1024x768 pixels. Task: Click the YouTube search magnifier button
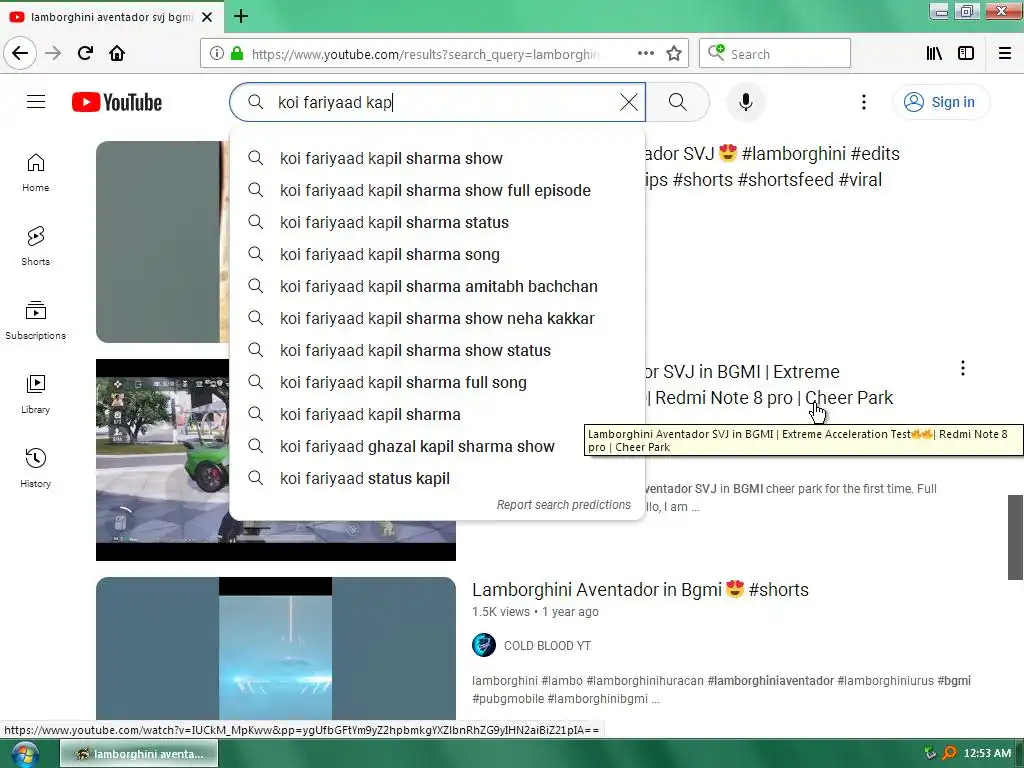coord(677,102)
